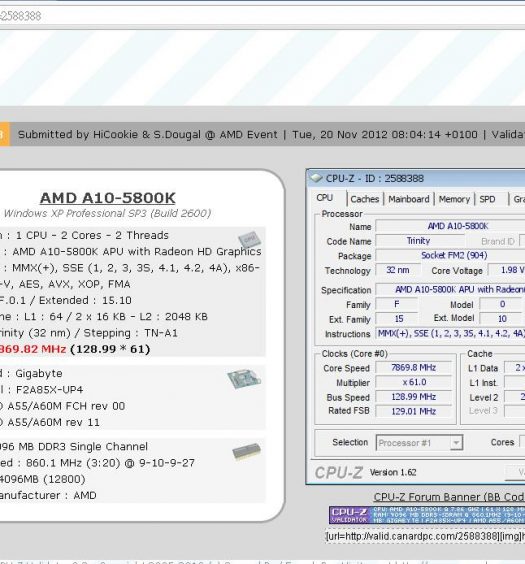The width and height of the screenshot is (525, 564).
Task: Click the 1 CPU - 2 Cores - 2 Threads line
Action: pyautogui.click(x=92, y=235)
